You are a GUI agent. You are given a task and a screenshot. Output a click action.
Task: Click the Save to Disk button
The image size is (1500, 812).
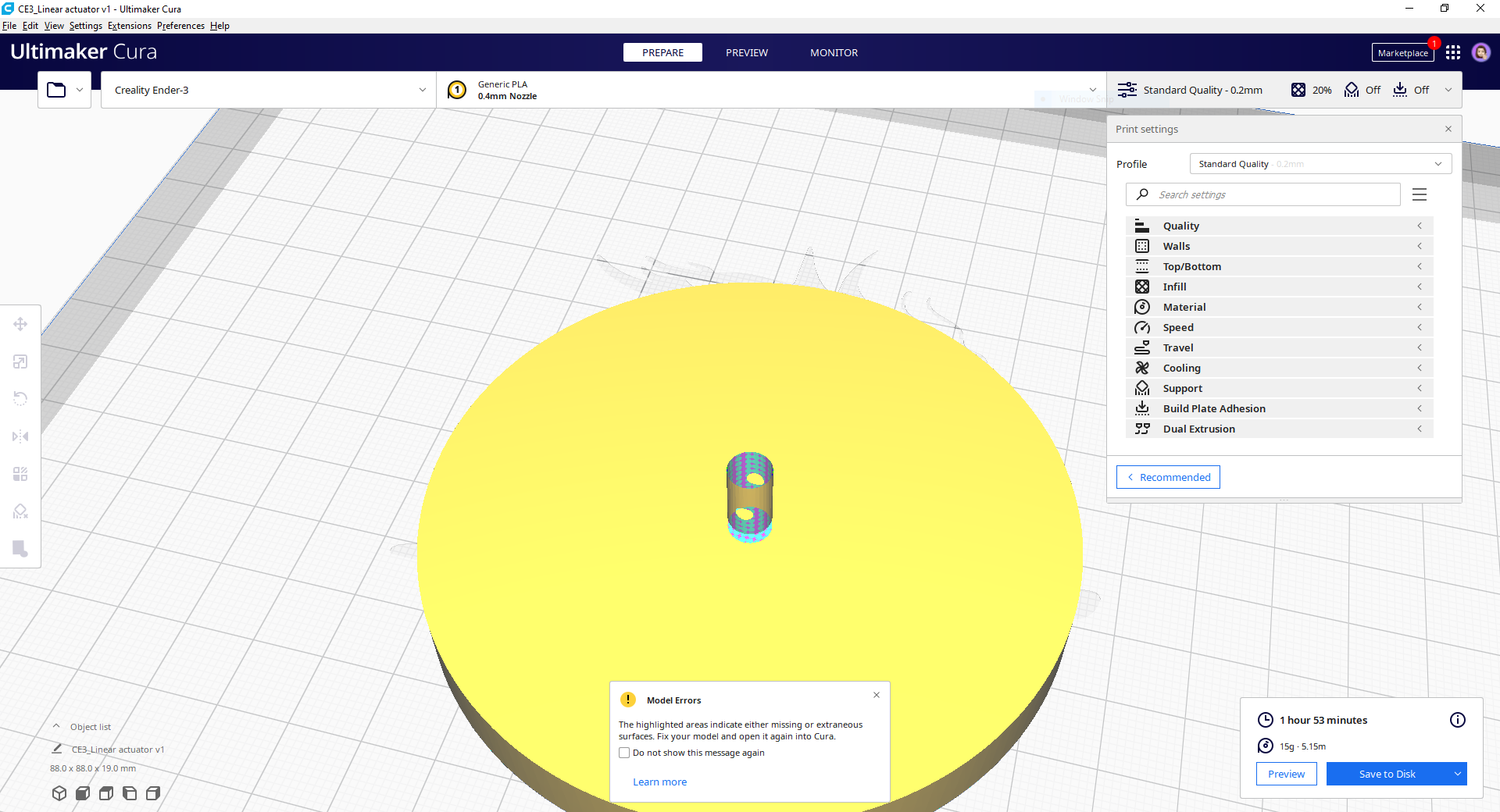click(x=1387, y=774)
